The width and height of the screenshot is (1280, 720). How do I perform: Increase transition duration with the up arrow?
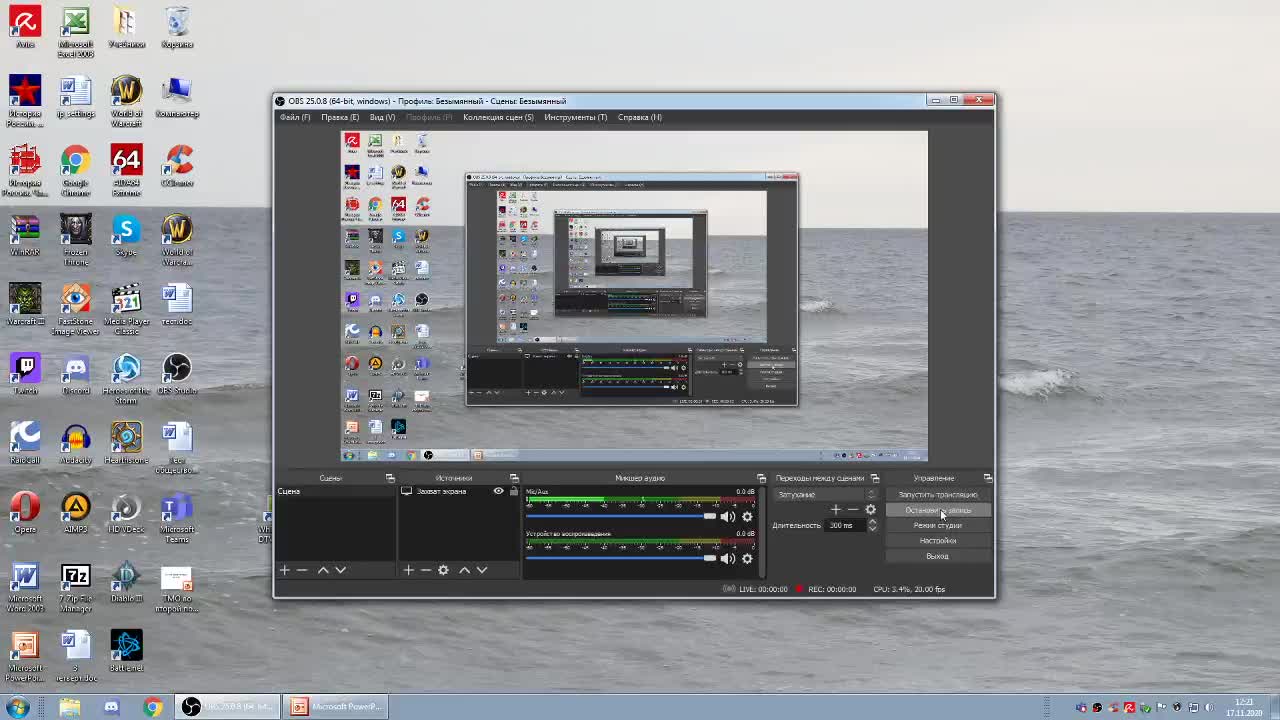pyautogui.click(x=872, y=522)
